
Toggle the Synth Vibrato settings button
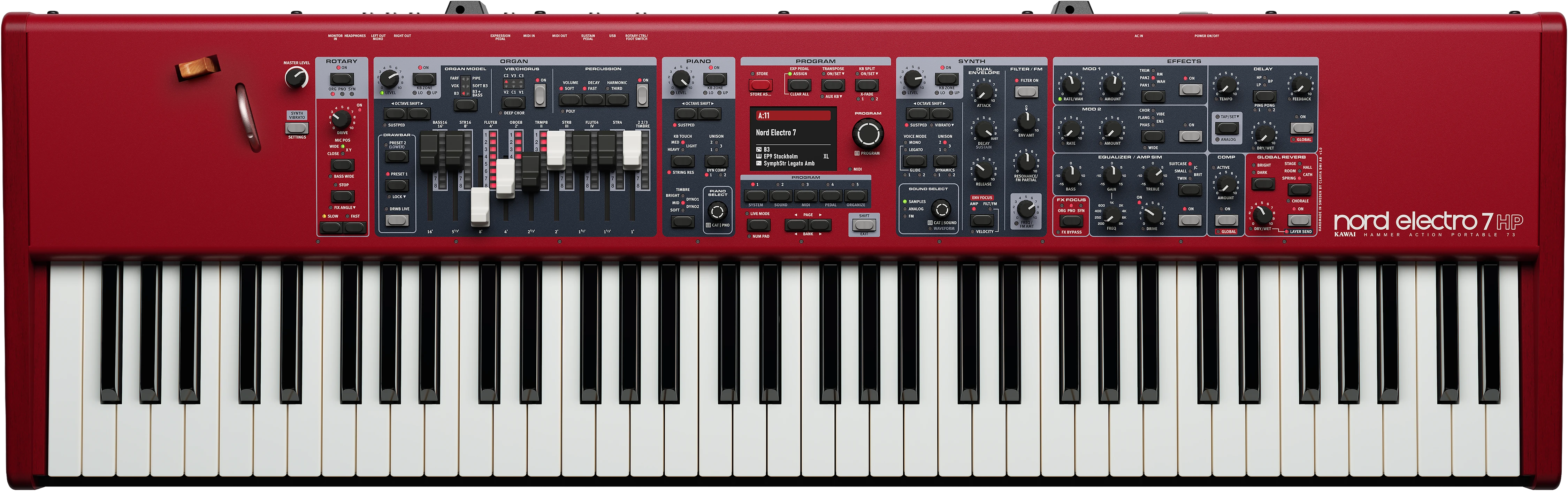[x=297, y=128]
